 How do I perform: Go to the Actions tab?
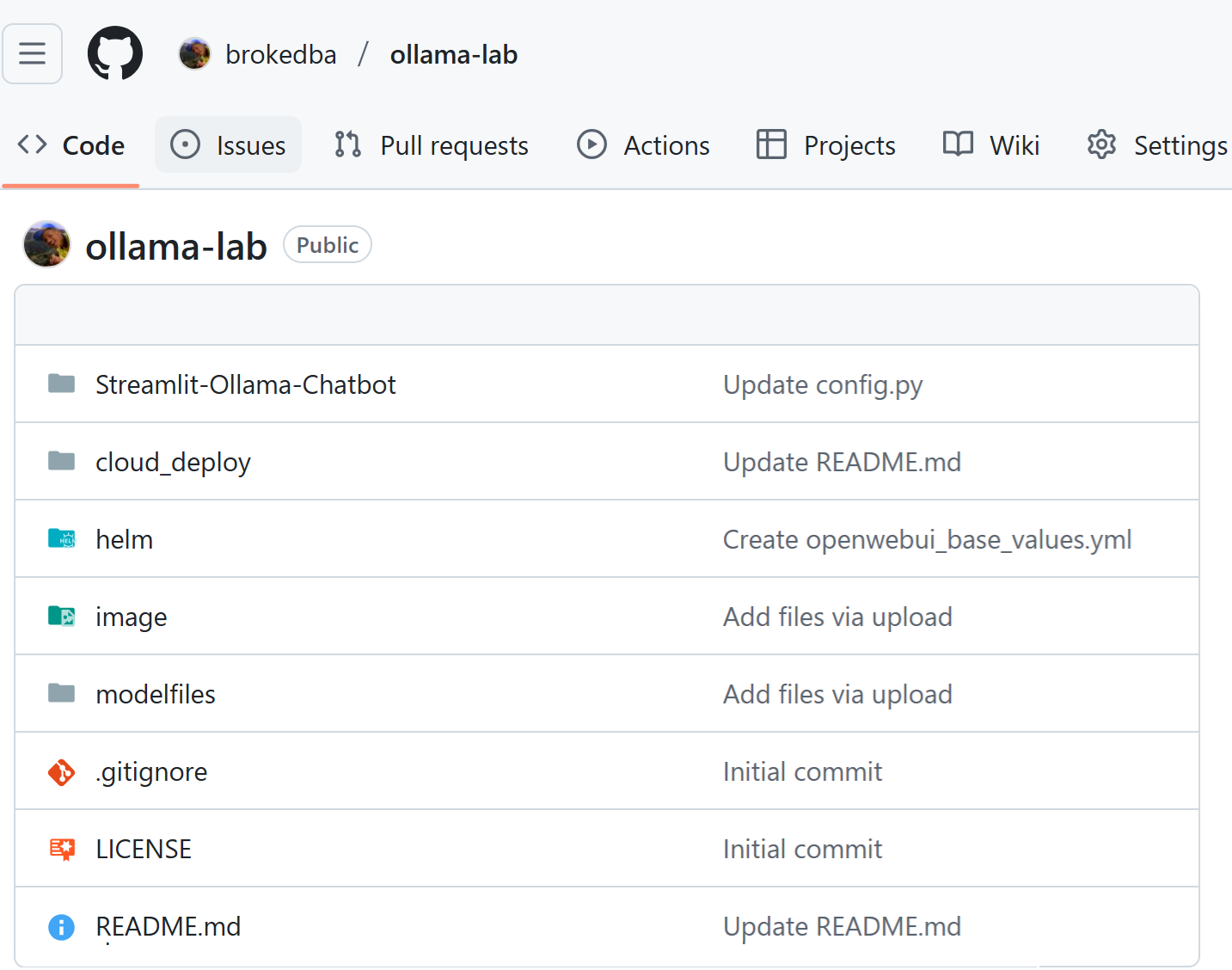(643, 145)
